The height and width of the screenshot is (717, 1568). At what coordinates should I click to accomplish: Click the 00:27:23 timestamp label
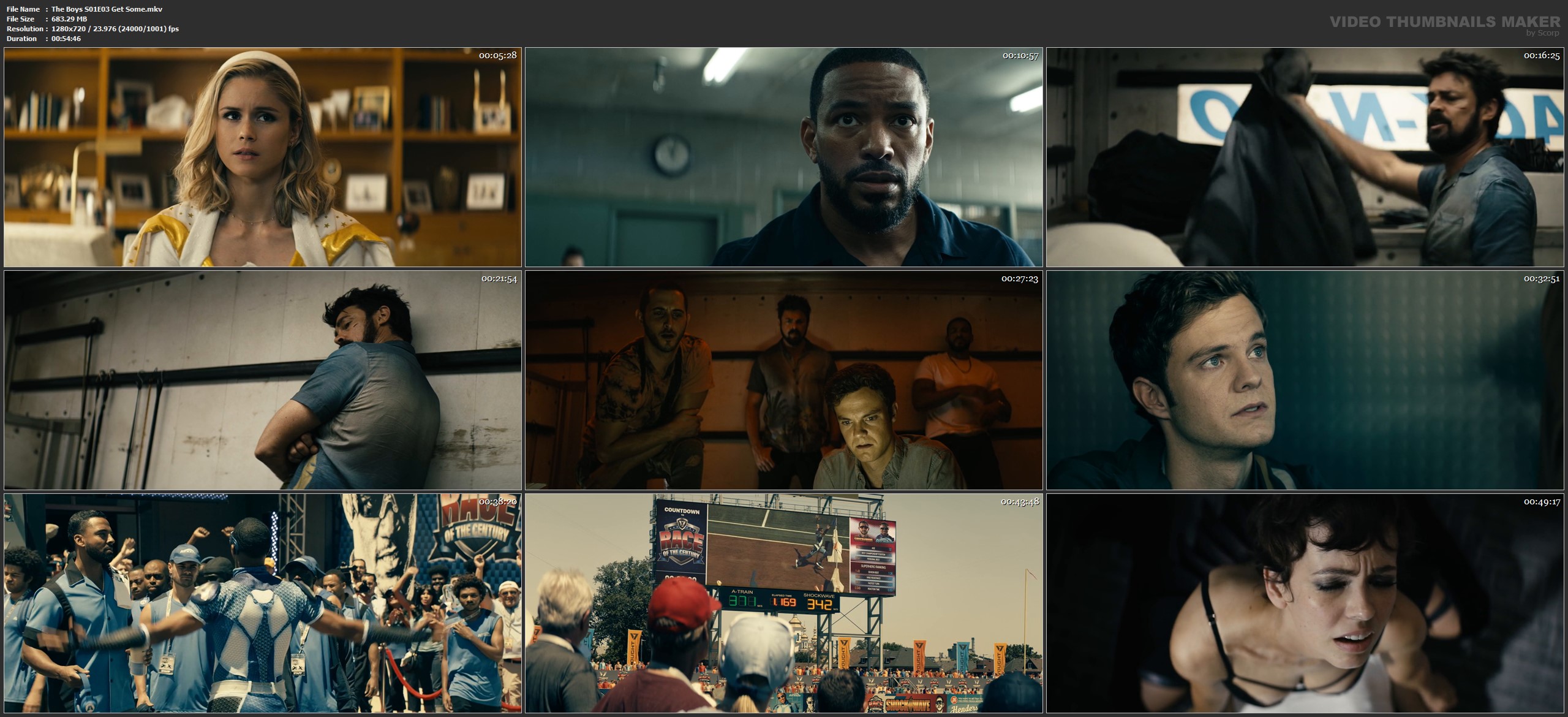tap(1020, 279)
